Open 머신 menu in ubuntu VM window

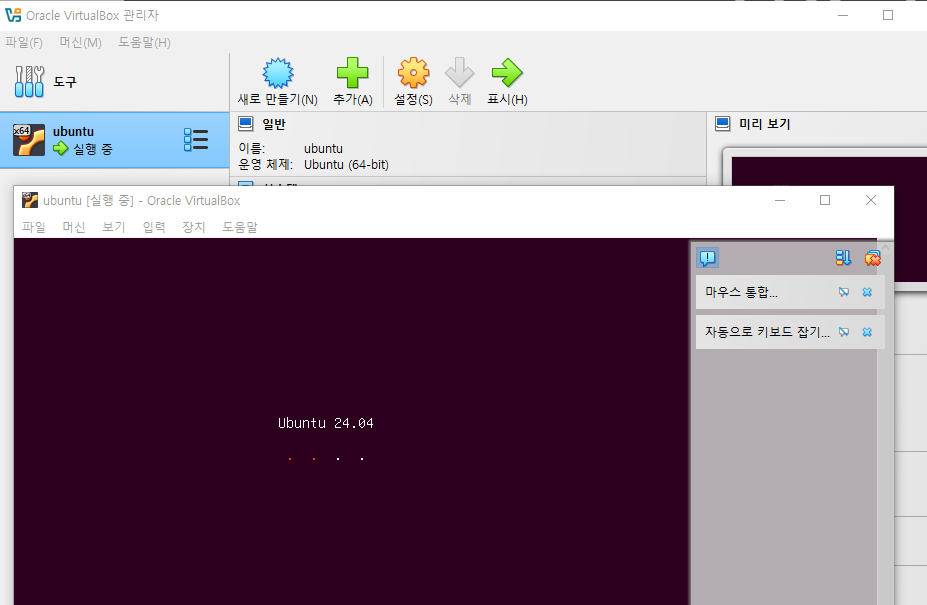click(x=74, y=227)
